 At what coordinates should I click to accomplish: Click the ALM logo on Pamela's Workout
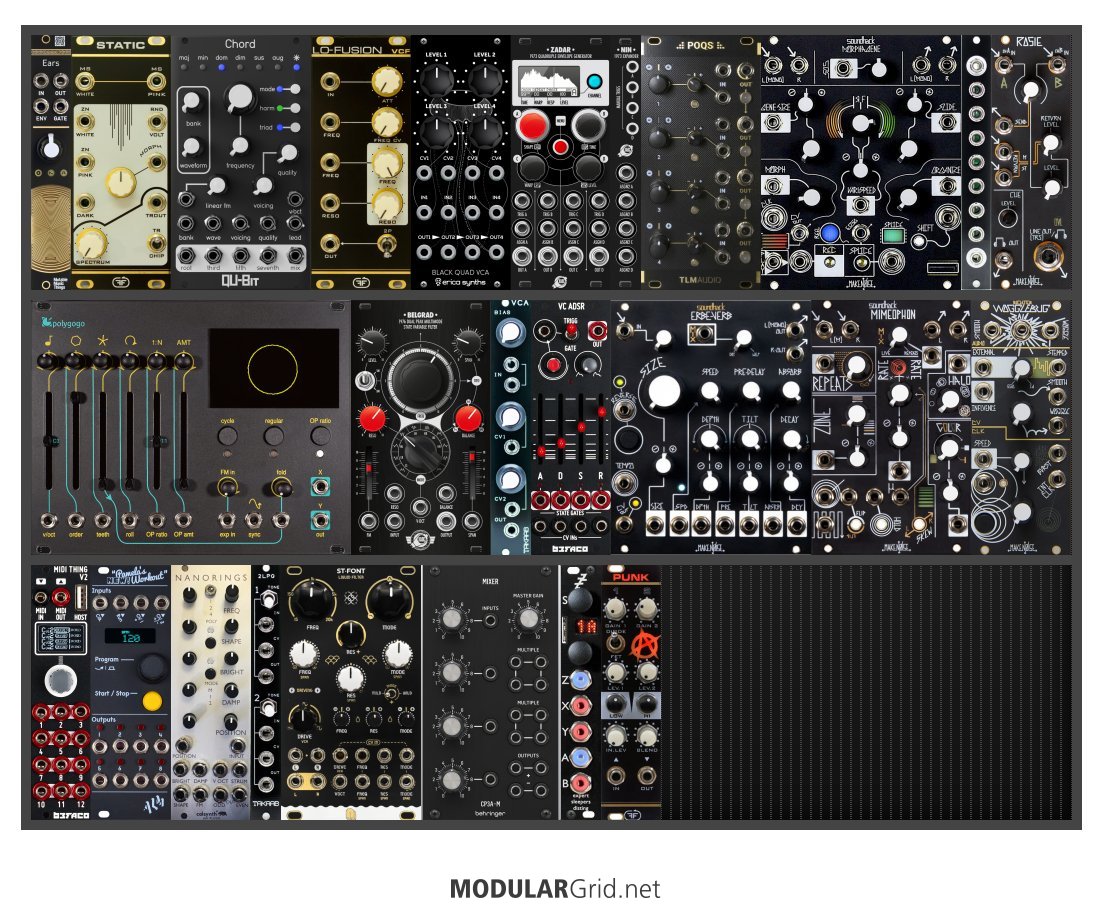pyautogui.click(x=155, y=804)
